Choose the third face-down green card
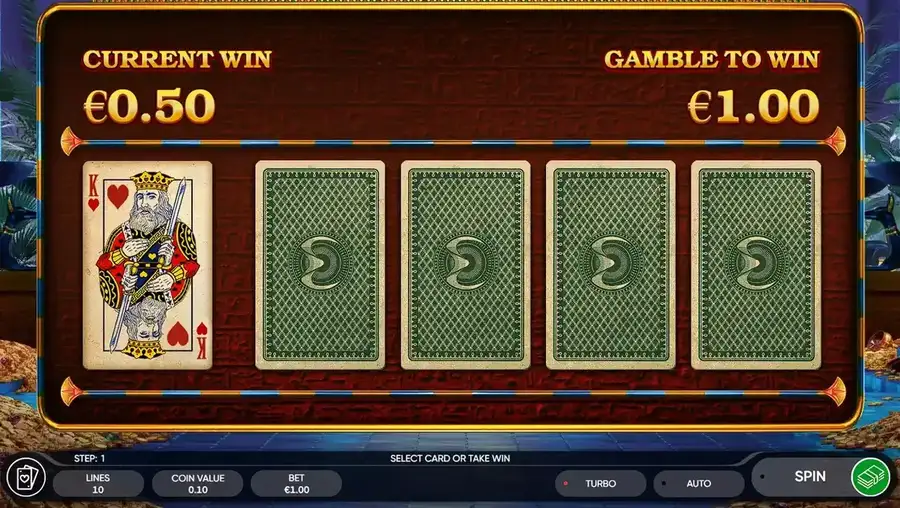900x508 pixels. (611, 265)
